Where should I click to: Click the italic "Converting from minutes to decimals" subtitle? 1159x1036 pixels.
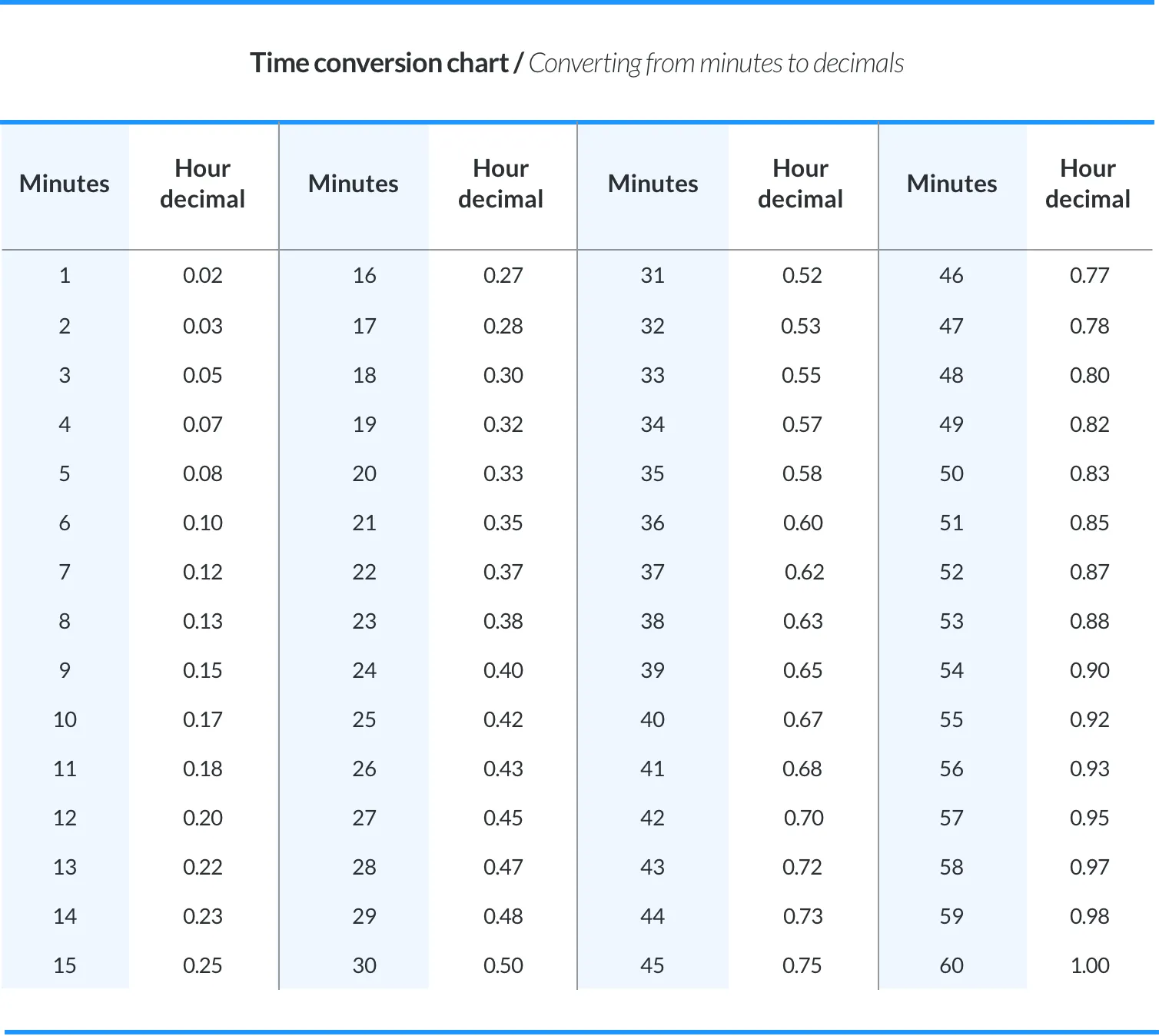tap(716, 63)
